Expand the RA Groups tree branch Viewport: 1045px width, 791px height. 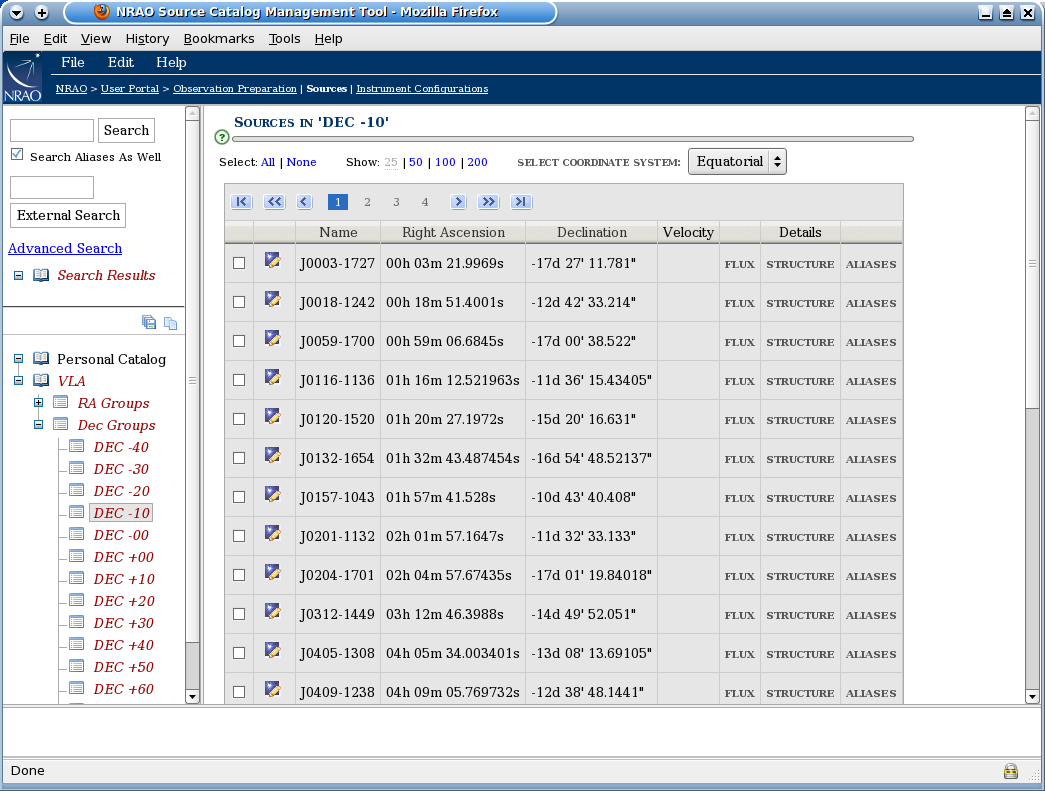(x=38, y=403)
